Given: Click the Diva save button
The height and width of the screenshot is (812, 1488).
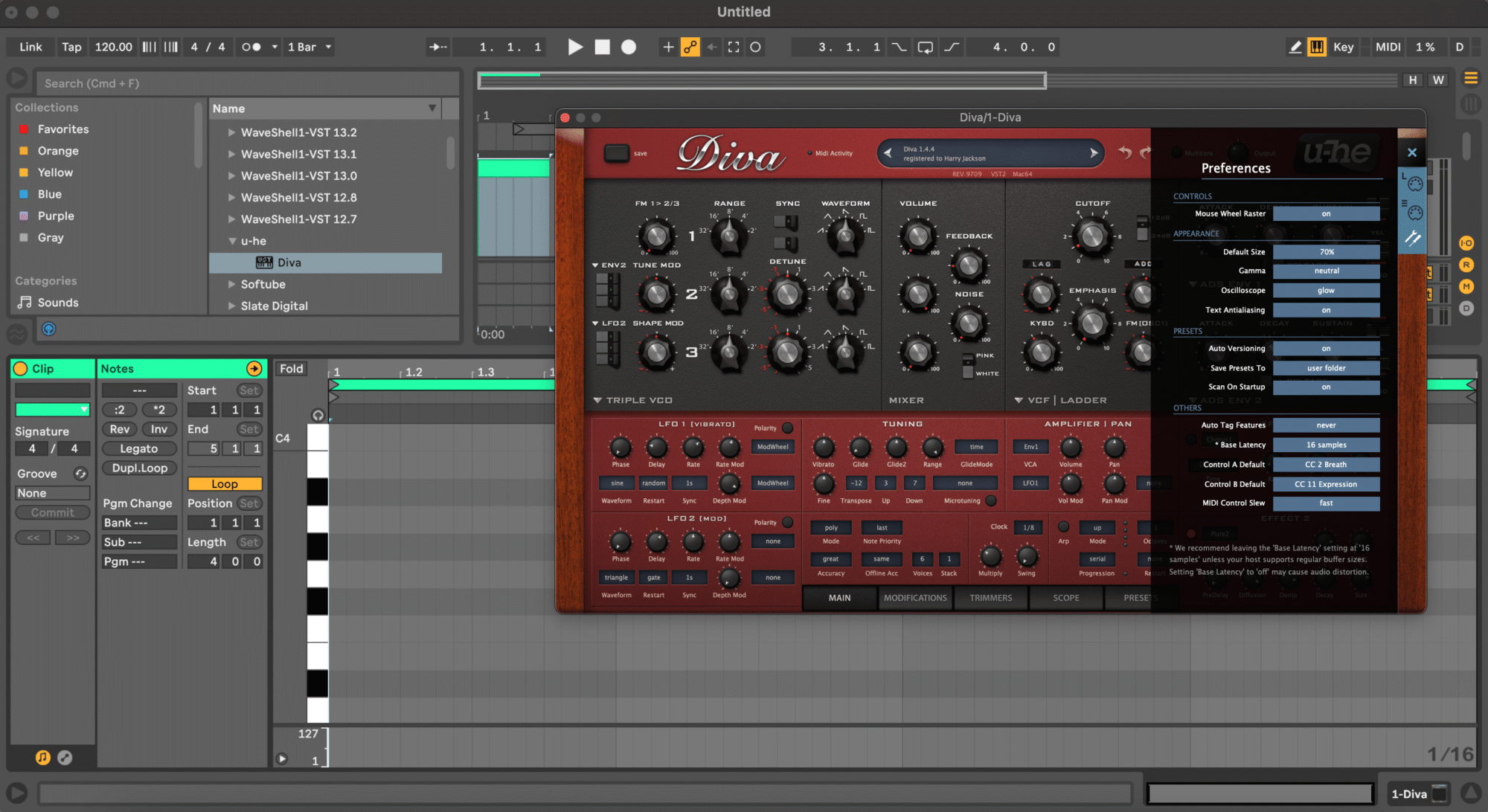Looking at the screenshot, I should [617, 153].
